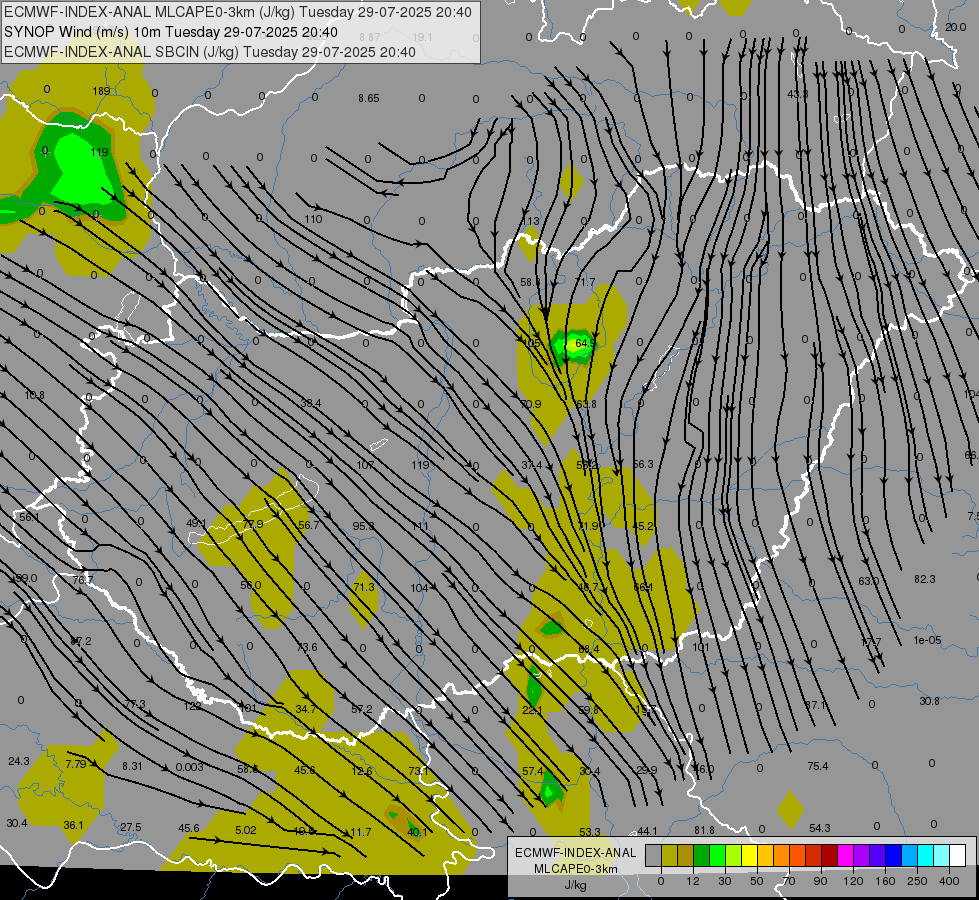
Task: Click the legend tick label 250
Action: click(917, 881)
